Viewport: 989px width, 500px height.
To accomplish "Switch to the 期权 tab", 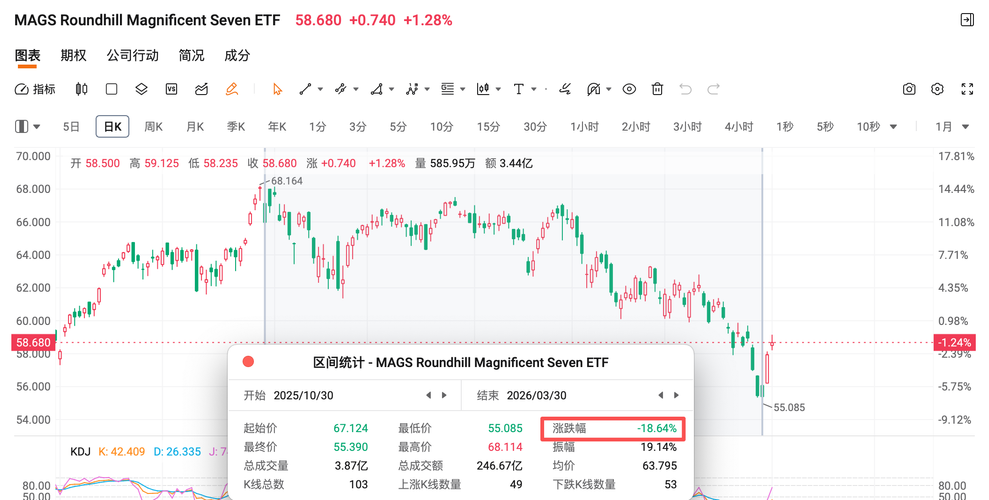I will coord(73,55).
